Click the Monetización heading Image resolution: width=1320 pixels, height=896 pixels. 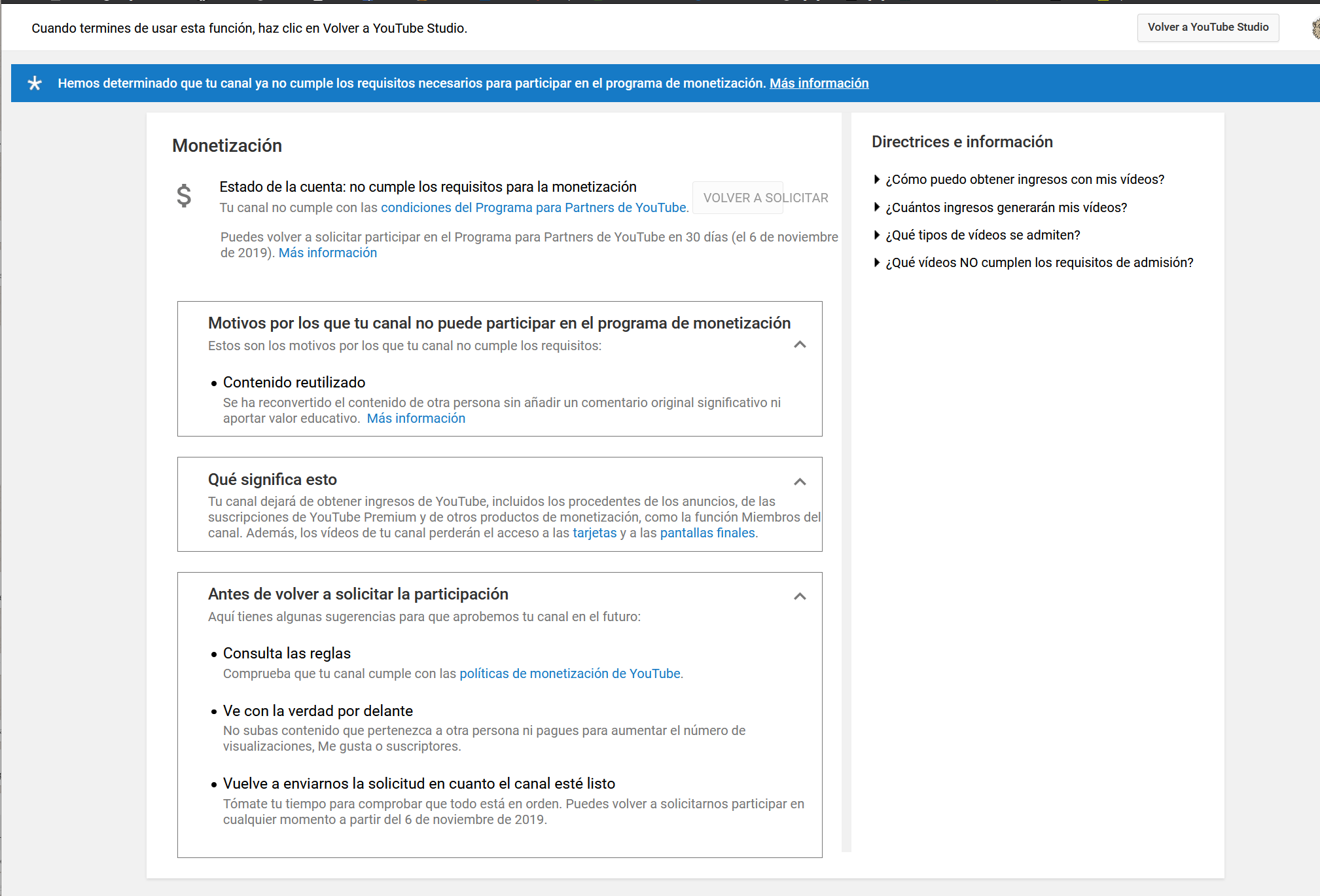227,145
